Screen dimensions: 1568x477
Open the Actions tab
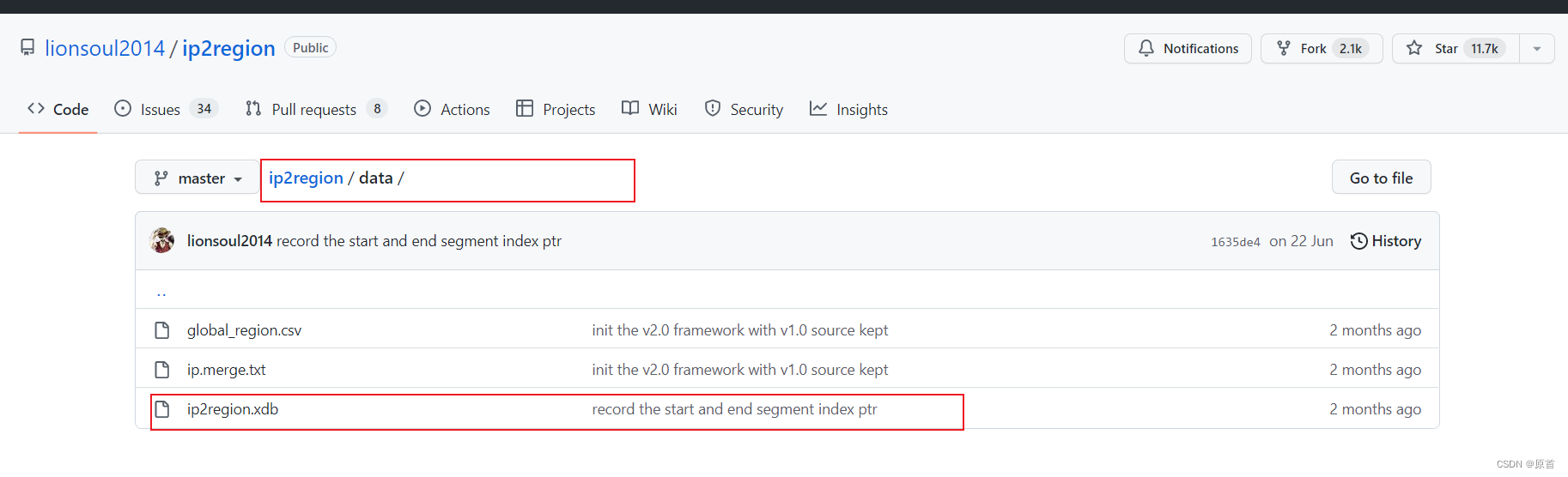[452, 109]
